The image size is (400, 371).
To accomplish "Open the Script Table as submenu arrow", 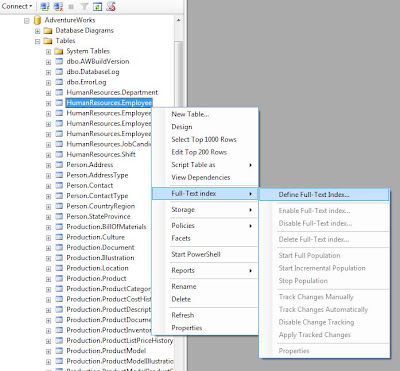I will tap(250, 165).
